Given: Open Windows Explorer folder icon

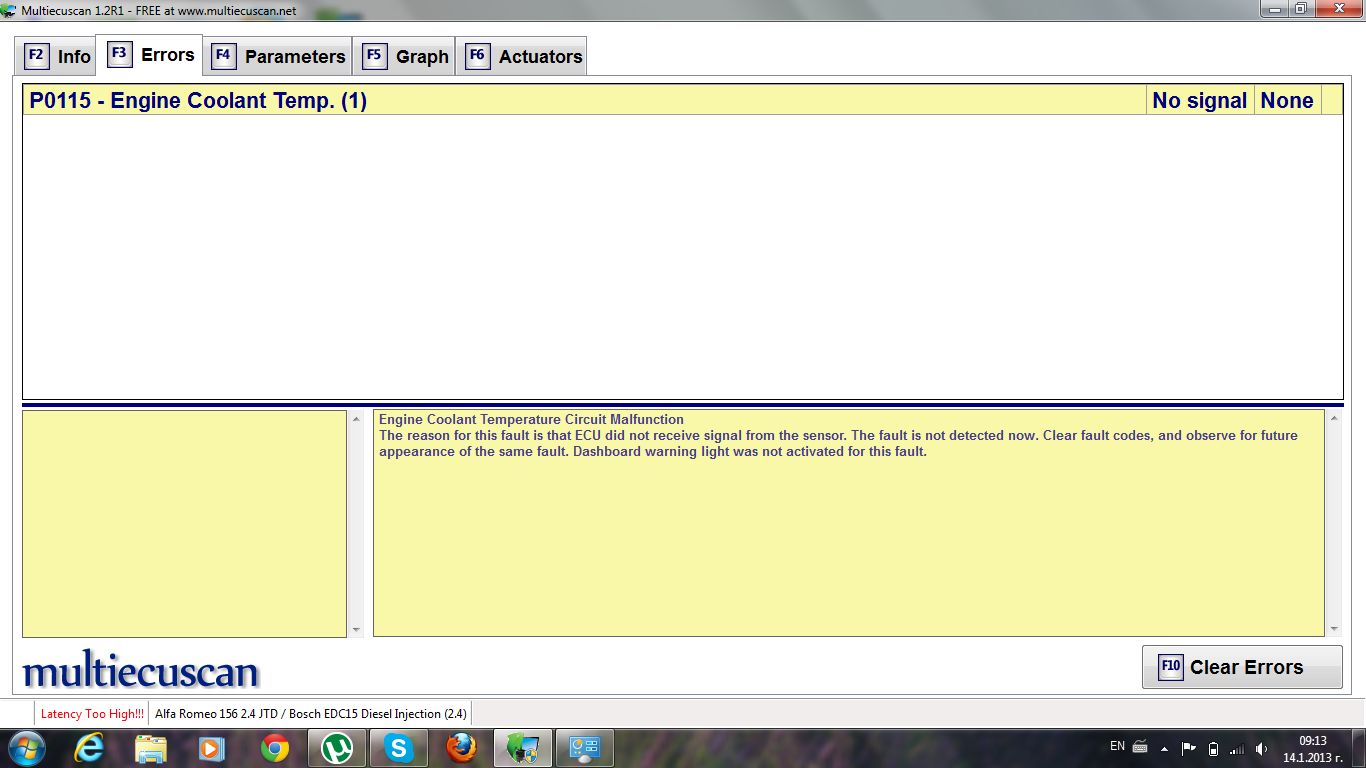Looking at the screenshot, I should 151,748.
